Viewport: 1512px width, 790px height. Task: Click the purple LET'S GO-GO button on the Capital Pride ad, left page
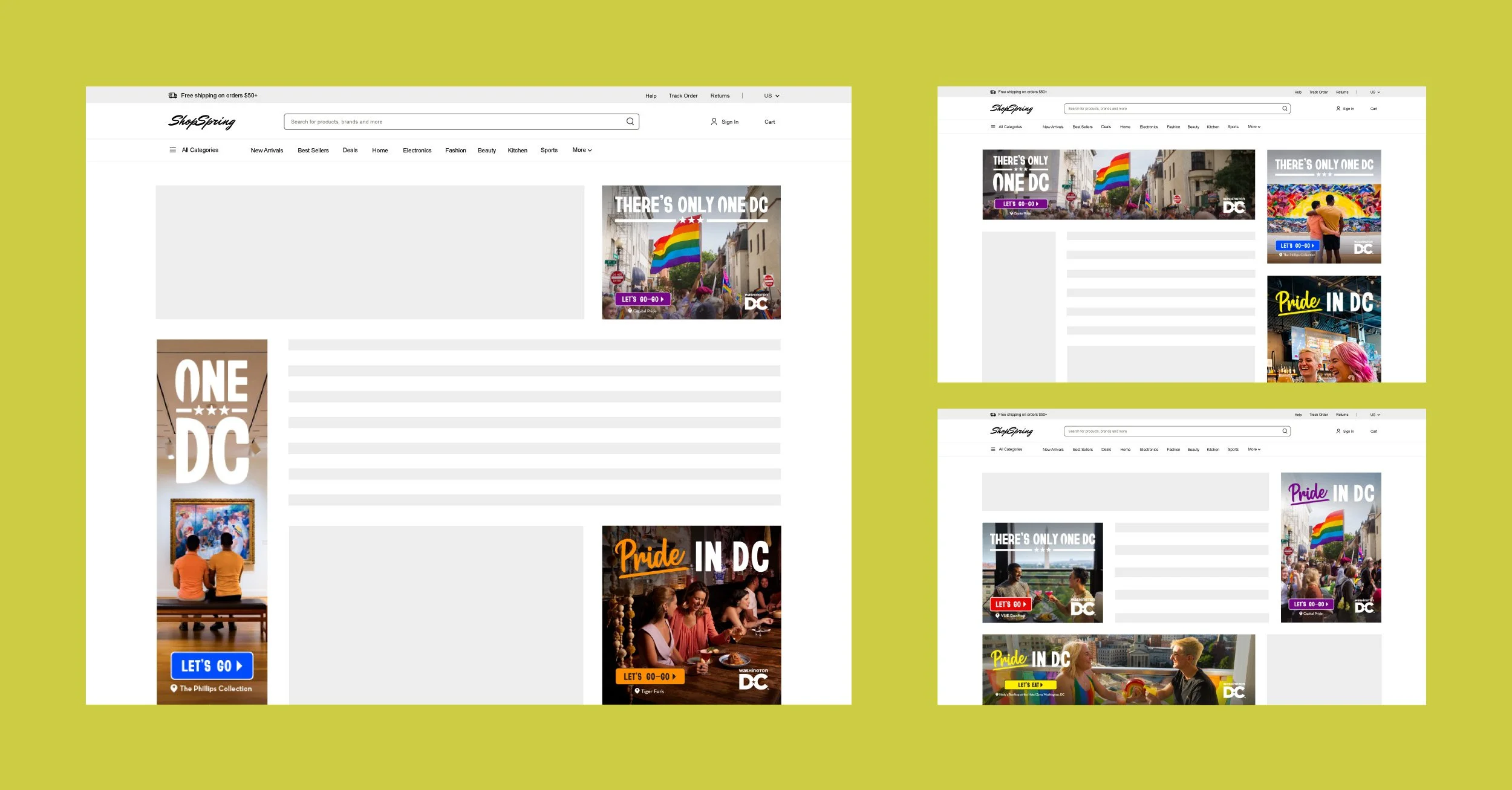642,299
